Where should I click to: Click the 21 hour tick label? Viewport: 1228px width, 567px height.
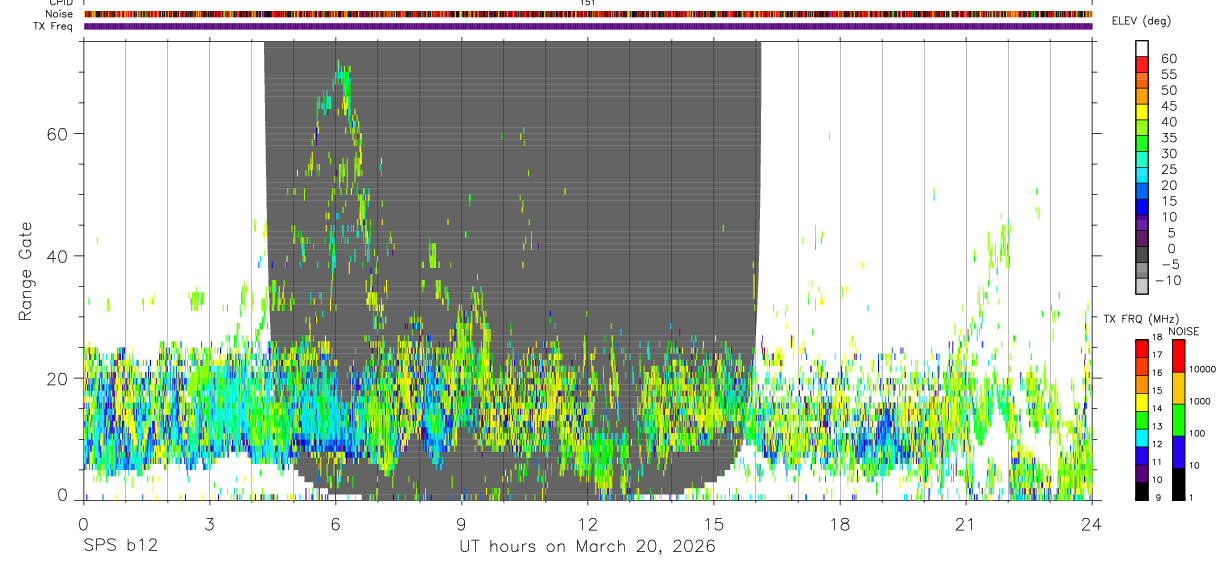[965, 524]
